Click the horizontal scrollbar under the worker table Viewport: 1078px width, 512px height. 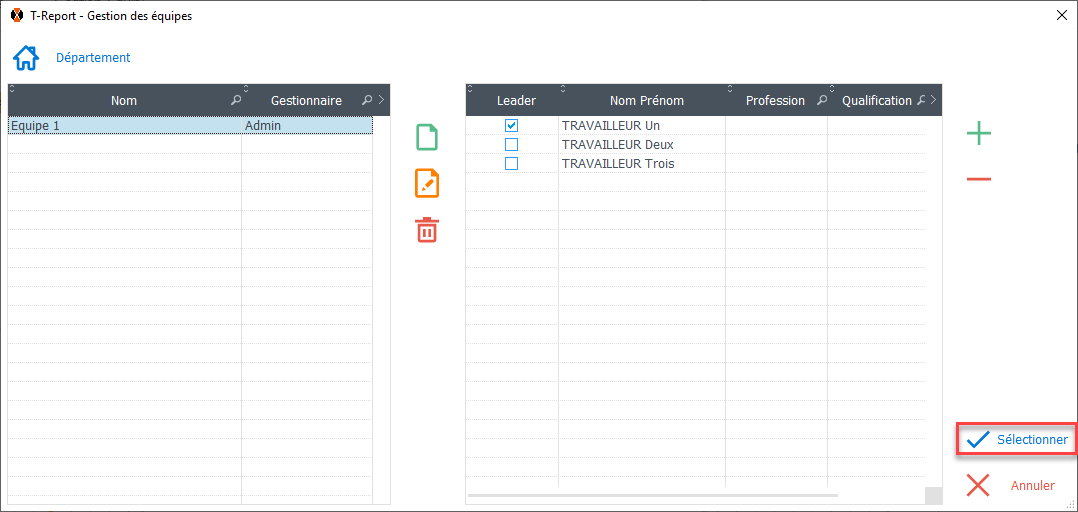652,495
